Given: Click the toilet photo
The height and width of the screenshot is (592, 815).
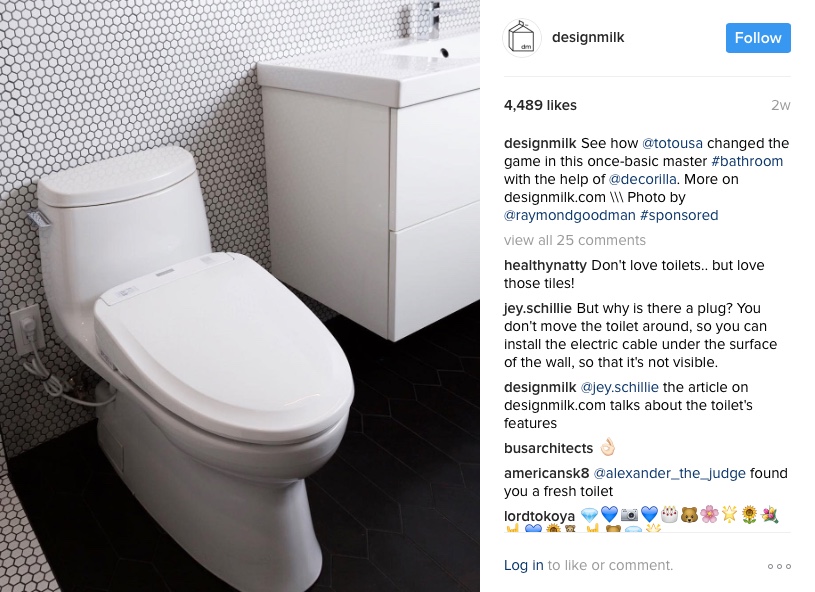Looking at the screenshot, I should [240, 296].
